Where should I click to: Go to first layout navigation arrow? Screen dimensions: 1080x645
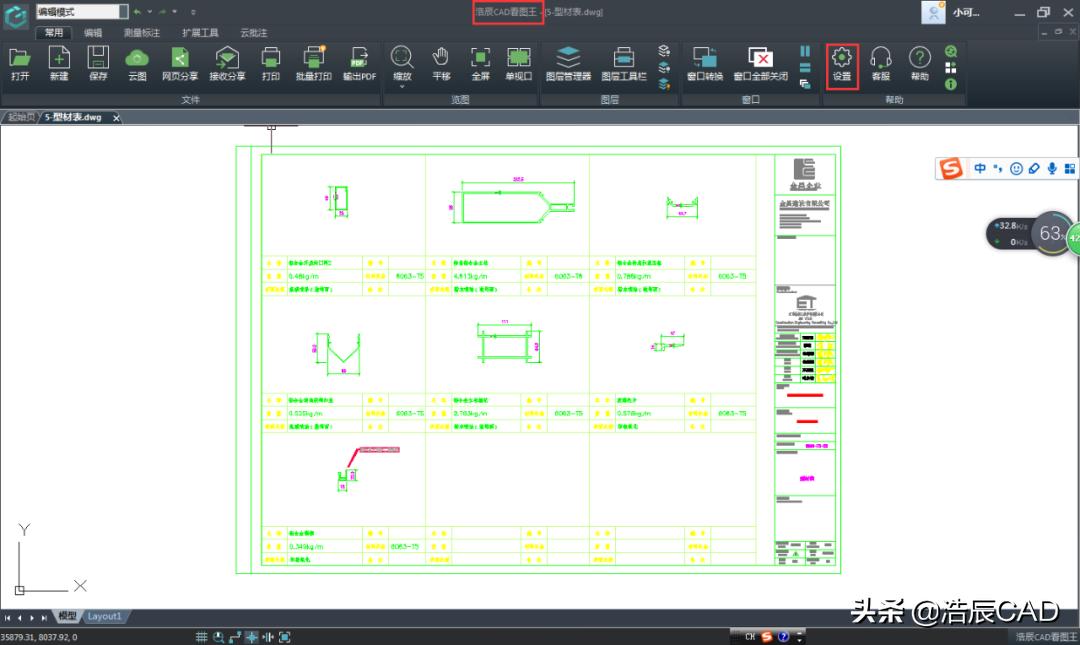pyautogui.click(x=8, y=617)
